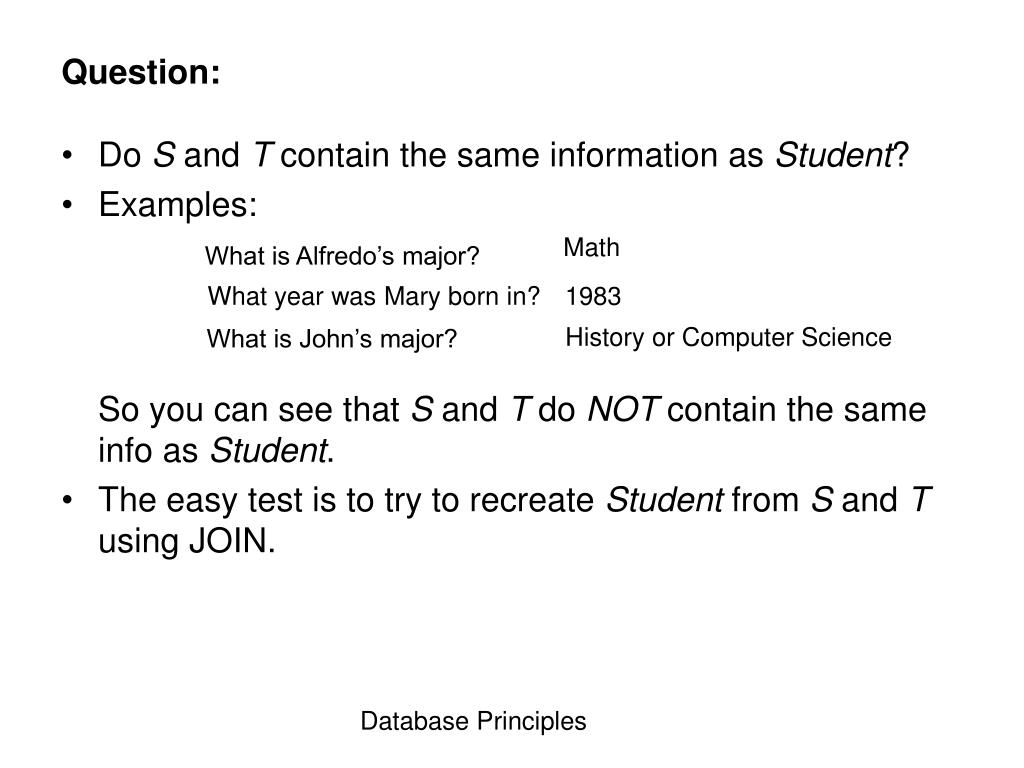Image resolution: width=1024 pixels, height=768 pixels.
Task: Click 'What is Alfredo's major?' text
Action: point(342,256)
